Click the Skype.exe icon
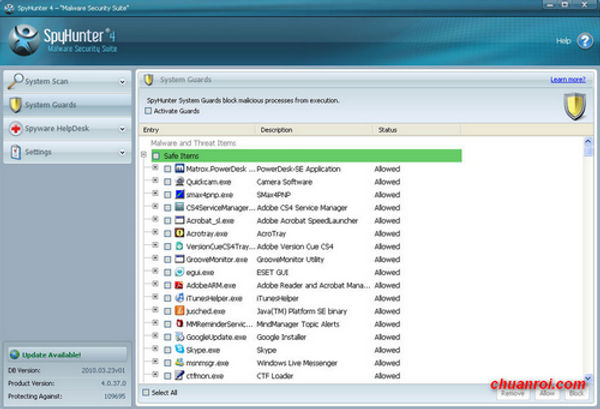The image size is (600, 409). point(179,349)
